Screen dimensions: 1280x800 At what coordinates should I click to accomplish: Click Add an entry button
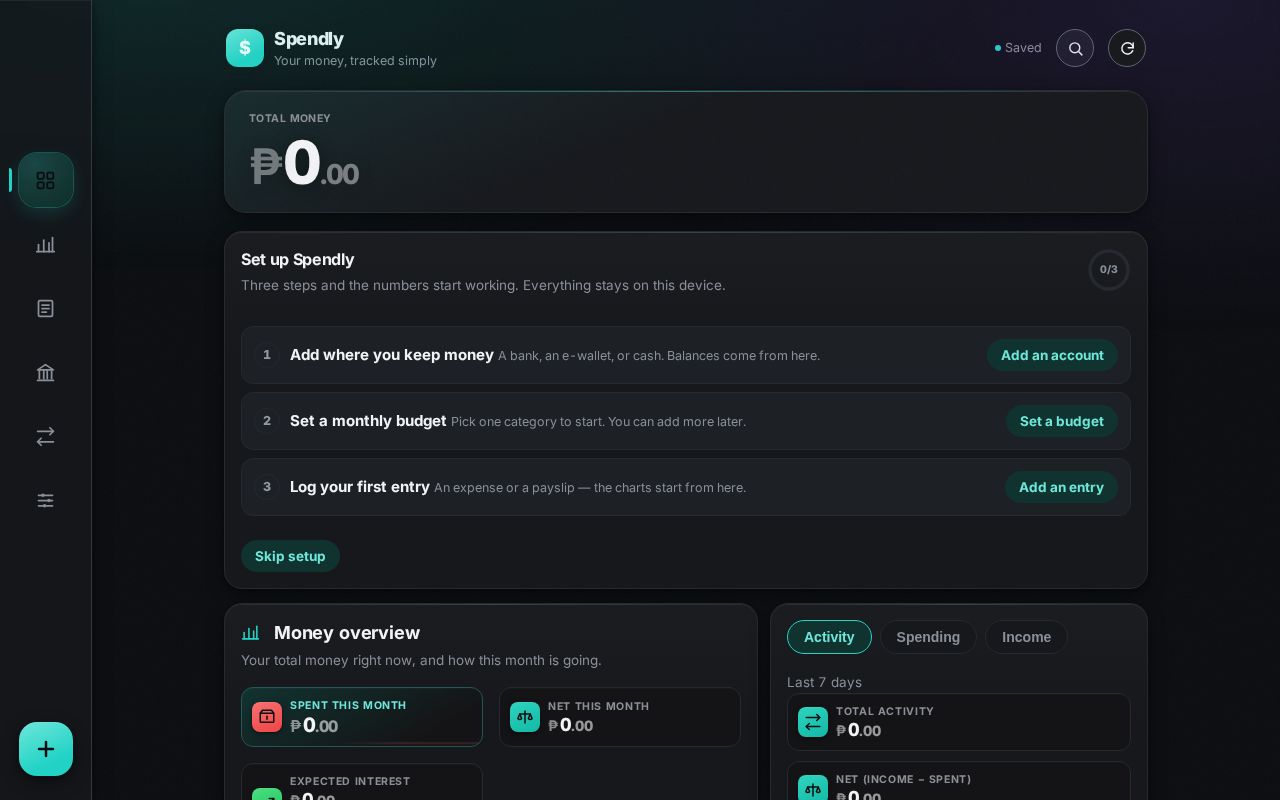click(x=1061, y=487)
